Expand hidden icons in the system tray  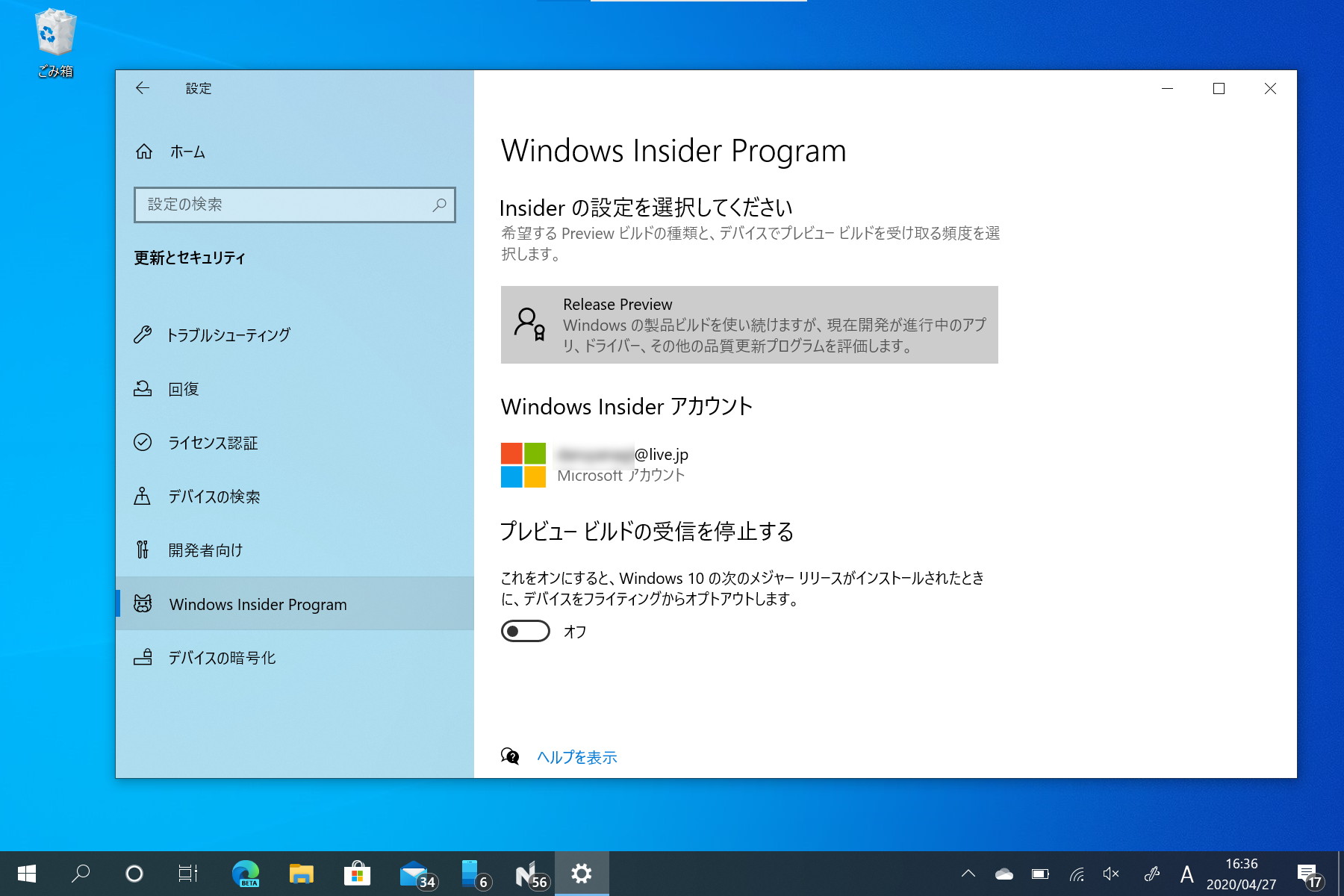pos(967,872)
